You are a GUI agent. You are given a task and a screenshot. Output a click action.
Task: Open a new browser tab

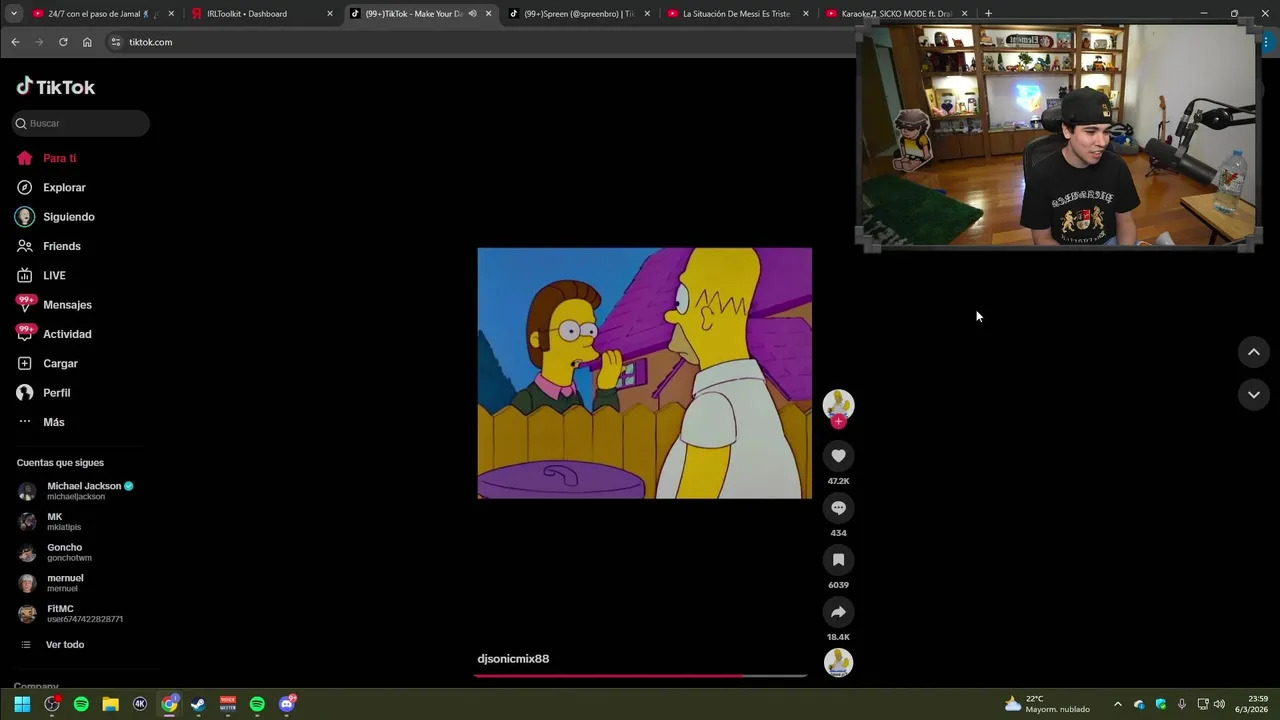pos(988,14)
